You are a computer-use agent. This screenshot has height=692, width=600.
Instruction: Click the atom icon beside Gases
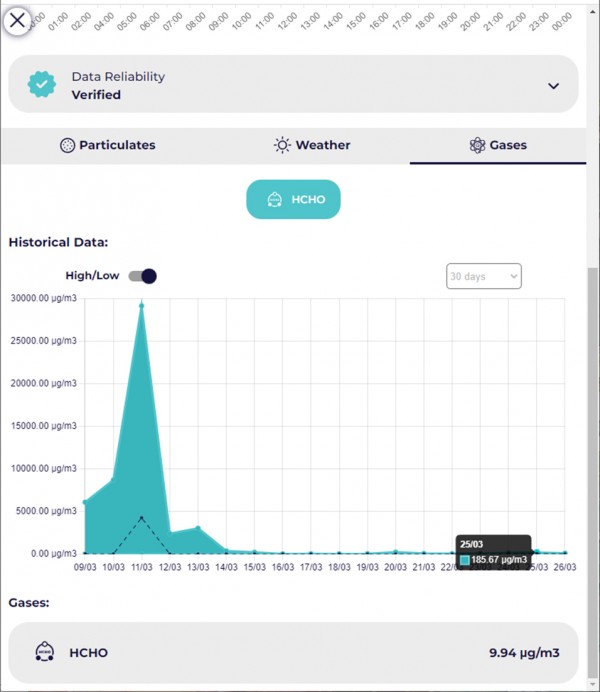(477, 145)
